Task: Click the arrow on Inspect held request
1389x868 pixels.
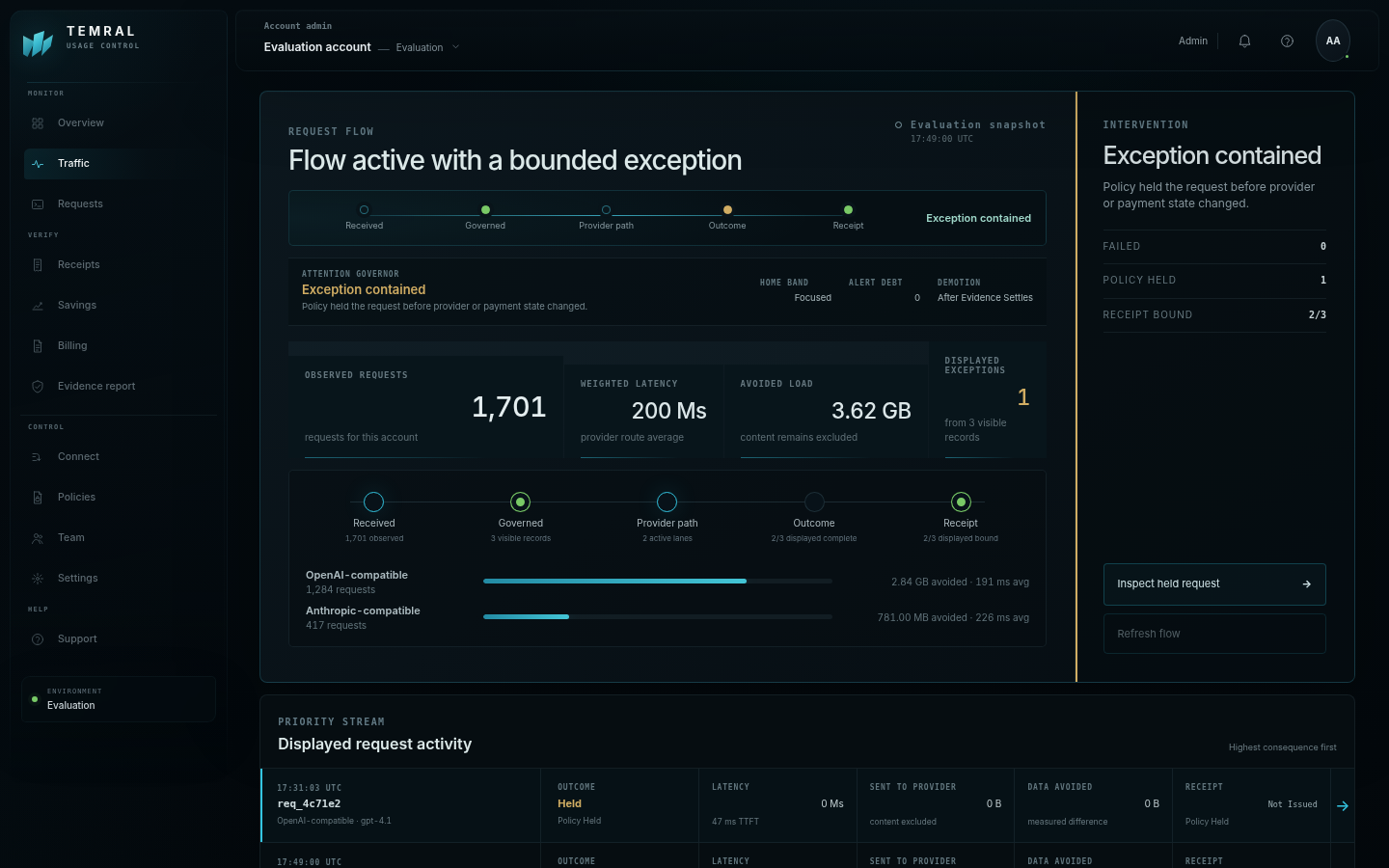Action: click(1307, 584)
